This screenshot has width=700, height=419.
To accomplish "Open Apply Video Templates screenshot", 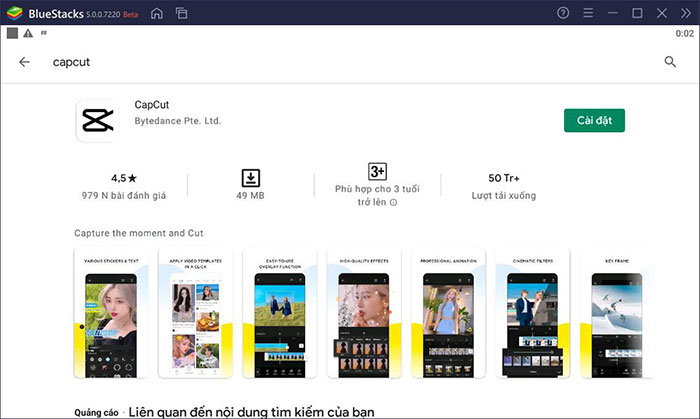I will [196, 314].
